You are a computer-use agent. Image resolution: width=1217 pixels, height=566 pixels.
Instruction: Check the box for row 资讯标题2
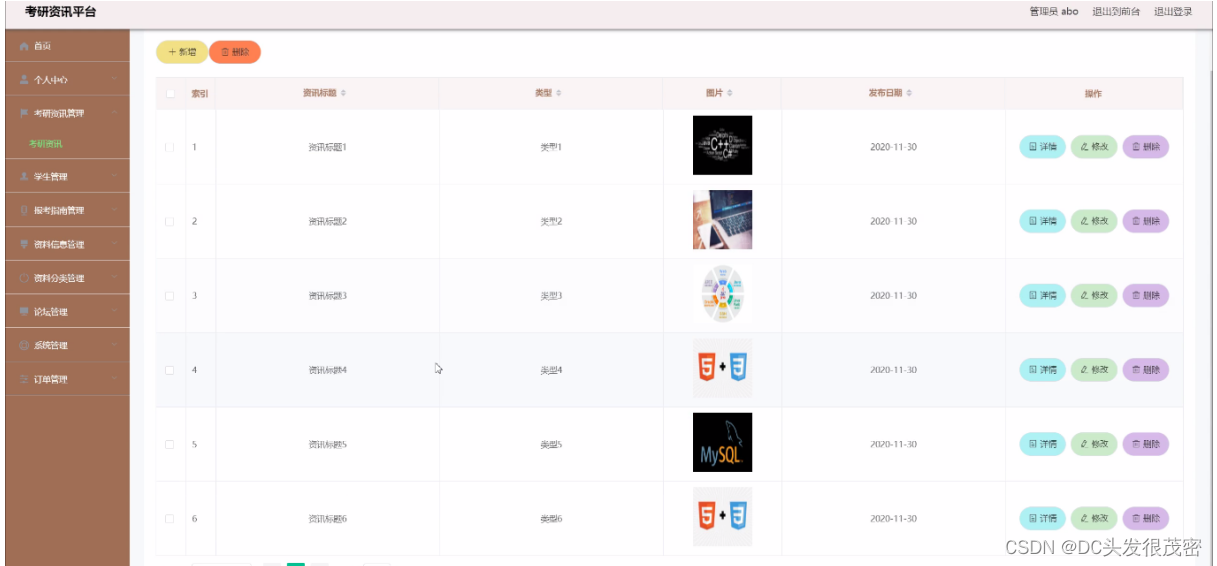pyautogui.click(x=170, y=221)
